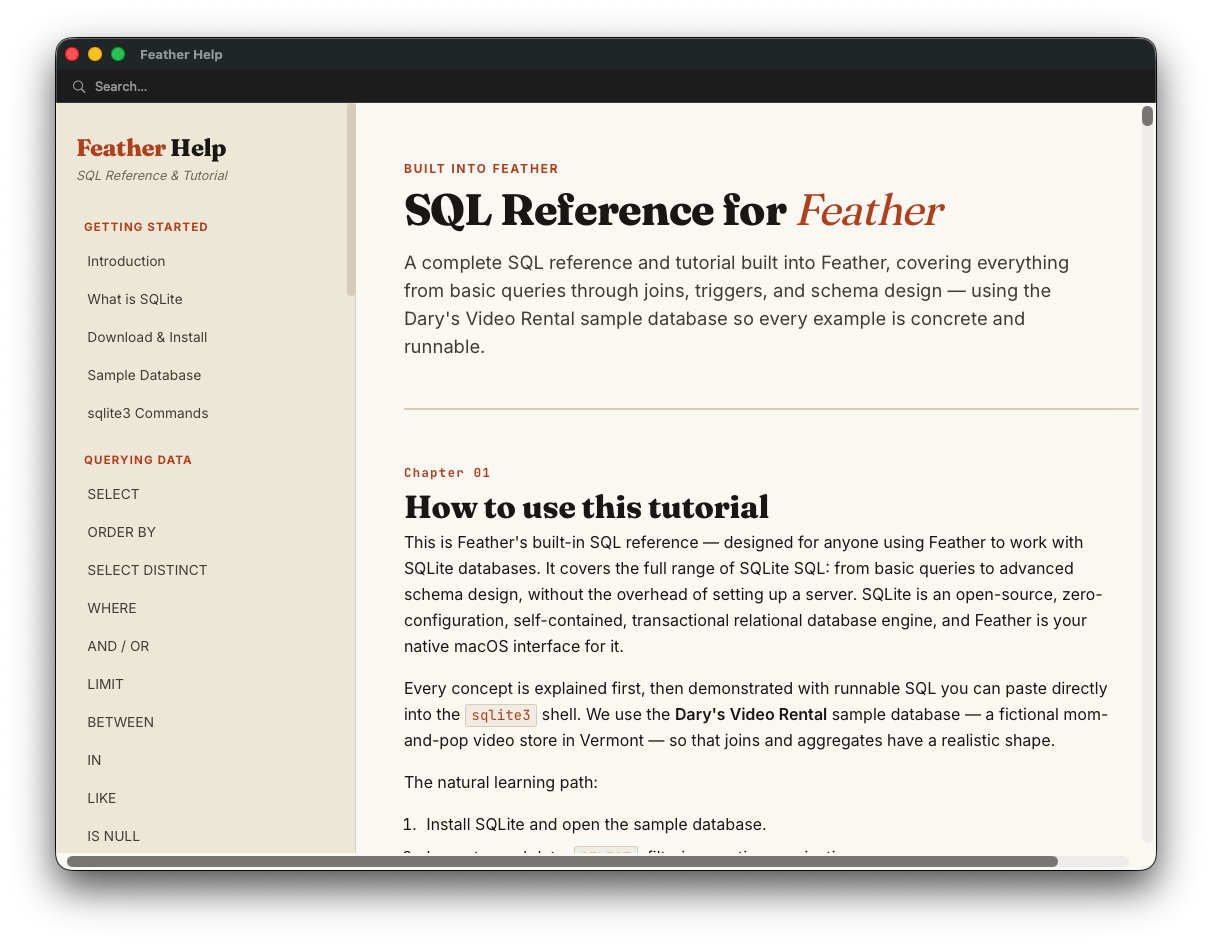This screenshot has width=1212, height=944.
Task: Open the LIMIT topic
Action: click(x=105, y=684)
